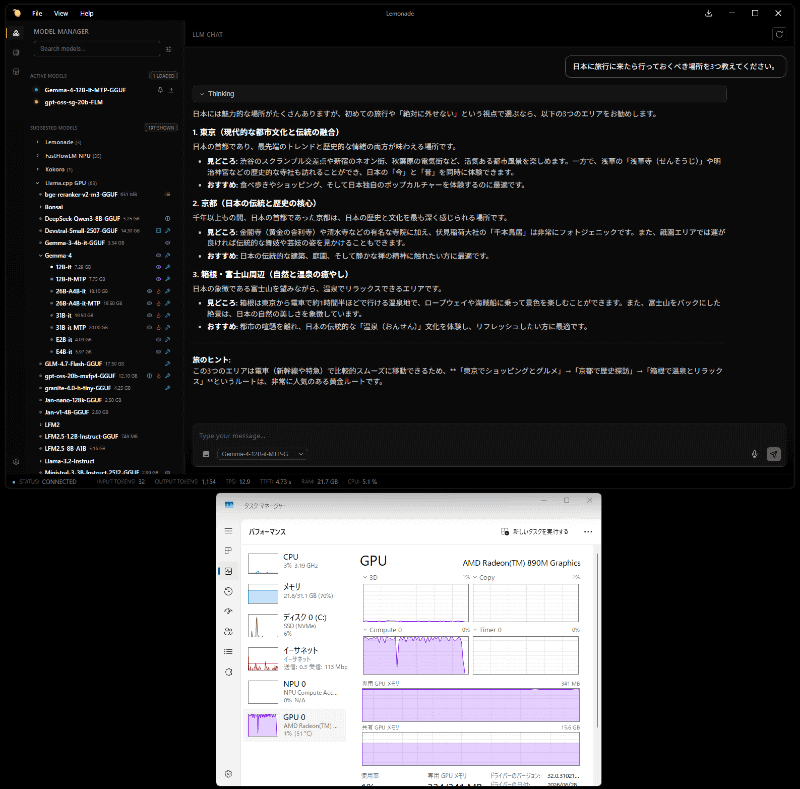Expand the Lemonade model group
This screenshot has height=789, width=800.
38,142
